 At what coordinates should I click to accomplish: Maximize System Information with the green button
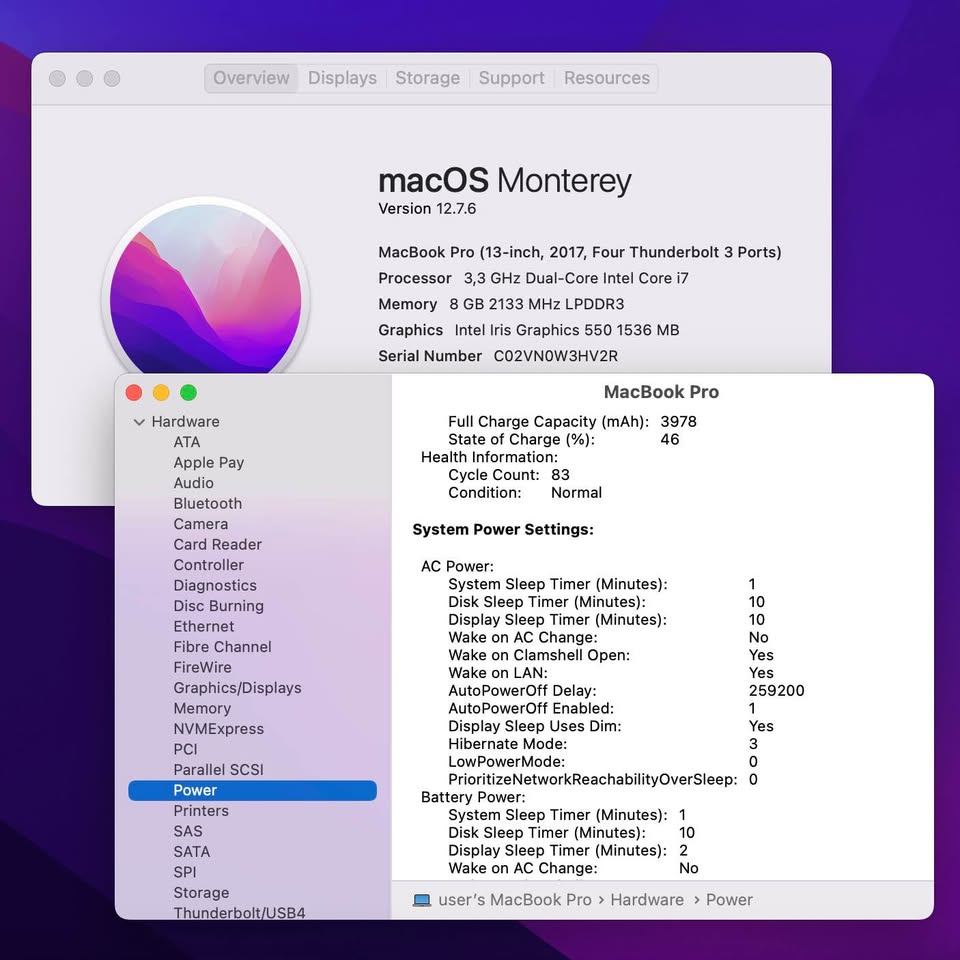tap(189, 393)
